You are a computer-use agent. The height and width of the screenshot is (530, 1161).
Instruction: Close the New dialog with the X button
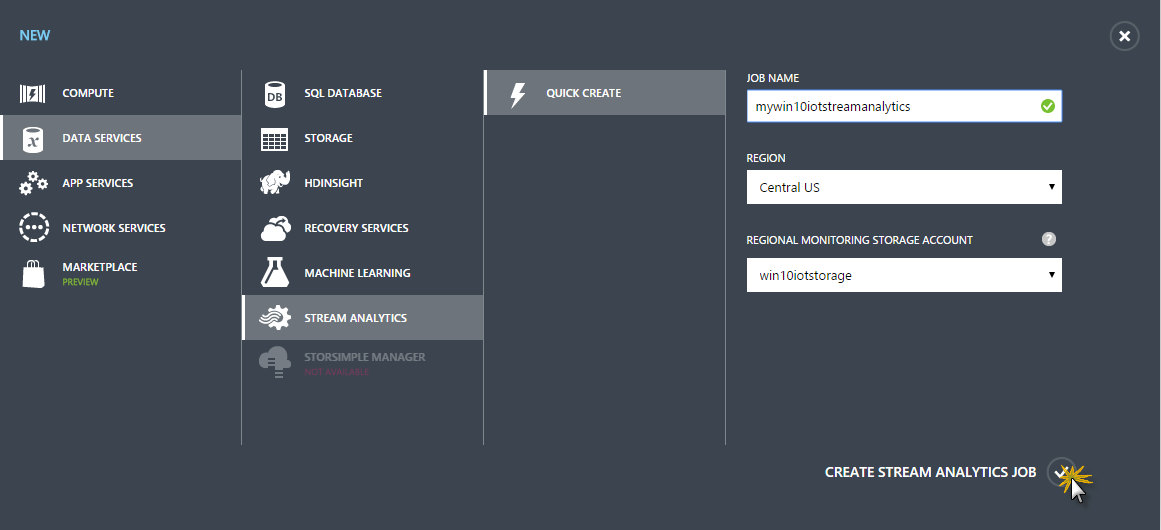(x=1124, y=37)
